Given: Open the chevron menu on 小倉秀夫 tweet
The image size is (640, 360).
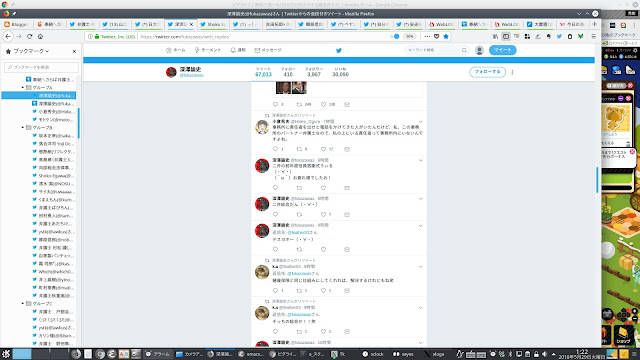Looking at the screenshot, I should [420, 122].
